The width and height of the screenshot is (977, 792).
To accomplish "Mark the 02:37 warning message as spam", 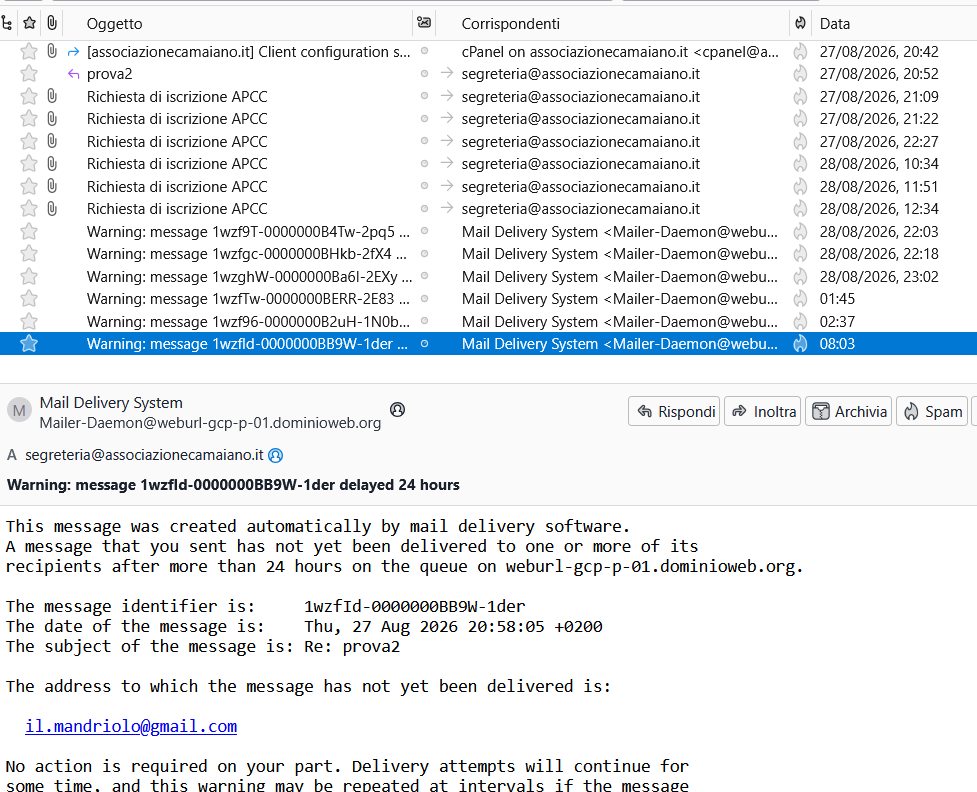I will pos(800,322).
